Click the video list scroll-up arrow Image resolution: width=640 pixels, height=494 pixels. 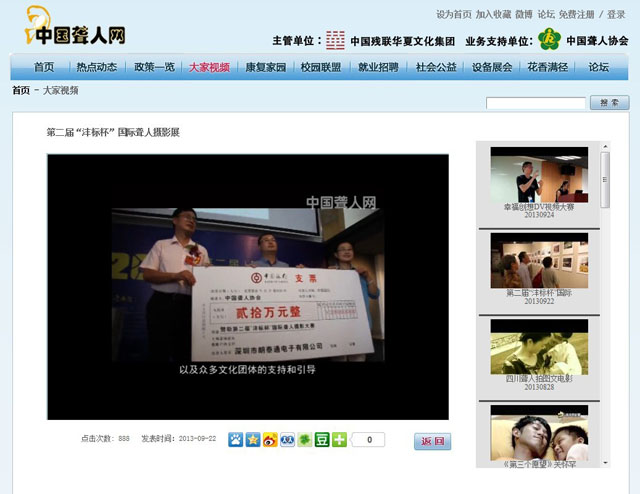coord(605,146)
